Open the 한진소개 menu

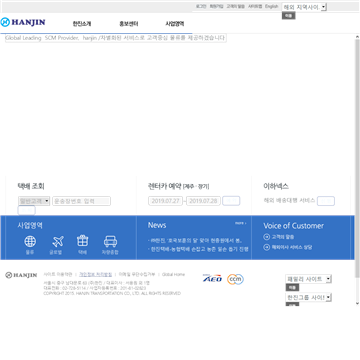point(82,24)
